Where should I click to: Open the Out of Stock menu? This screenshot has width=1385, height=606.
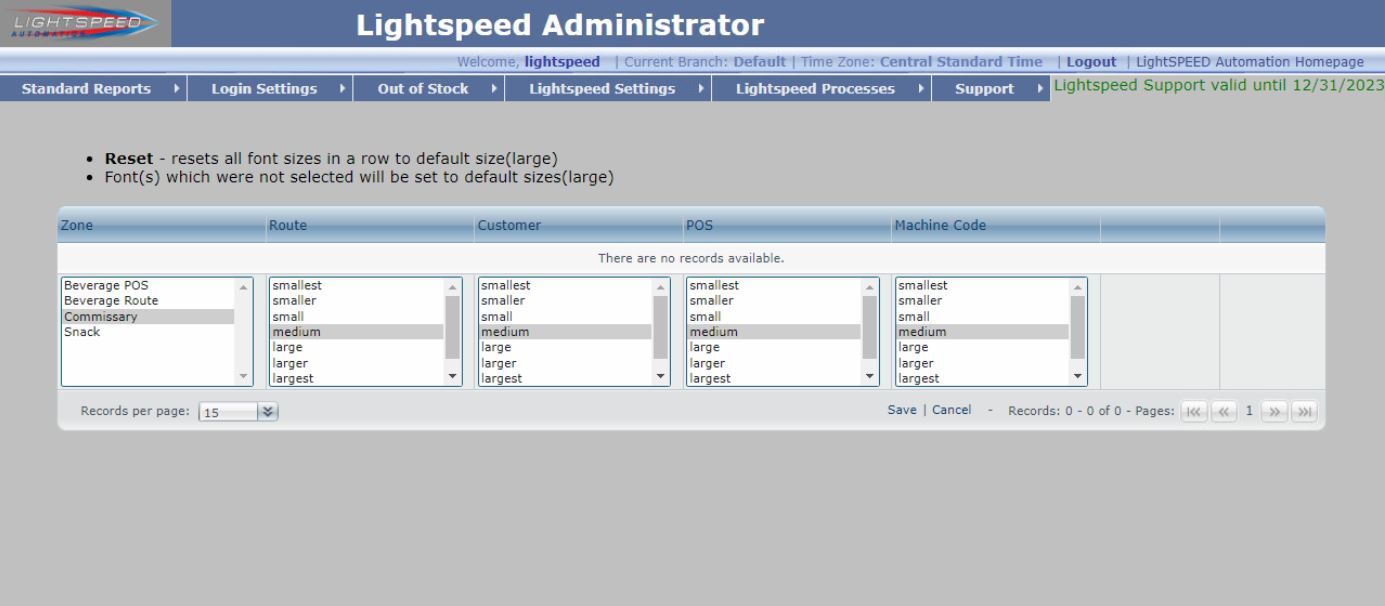tap(430, 89)
